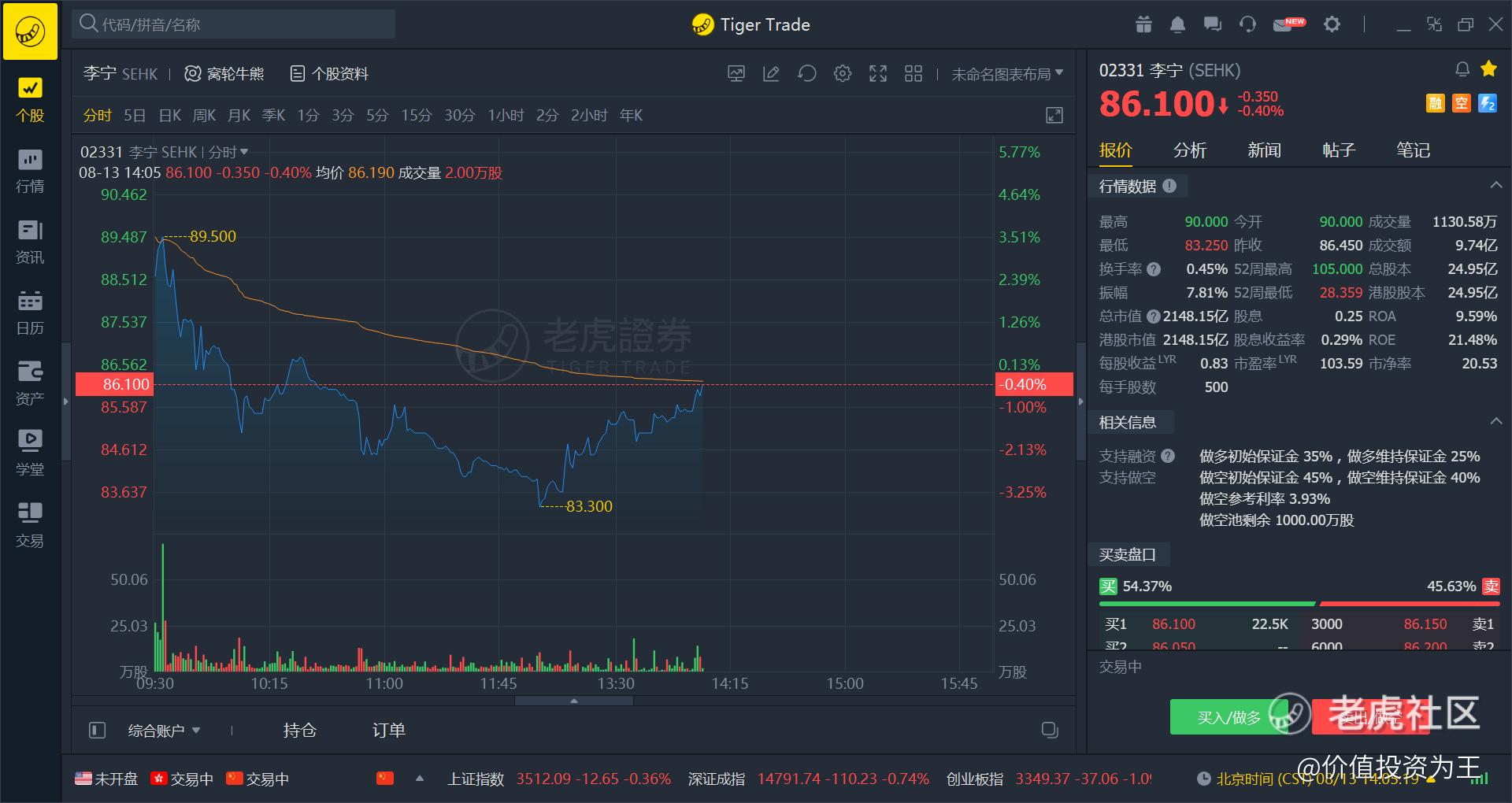Toggle the watchlist star for 李宁
The width and height of the screenshot is (1512, 803).
(1488, 68)
